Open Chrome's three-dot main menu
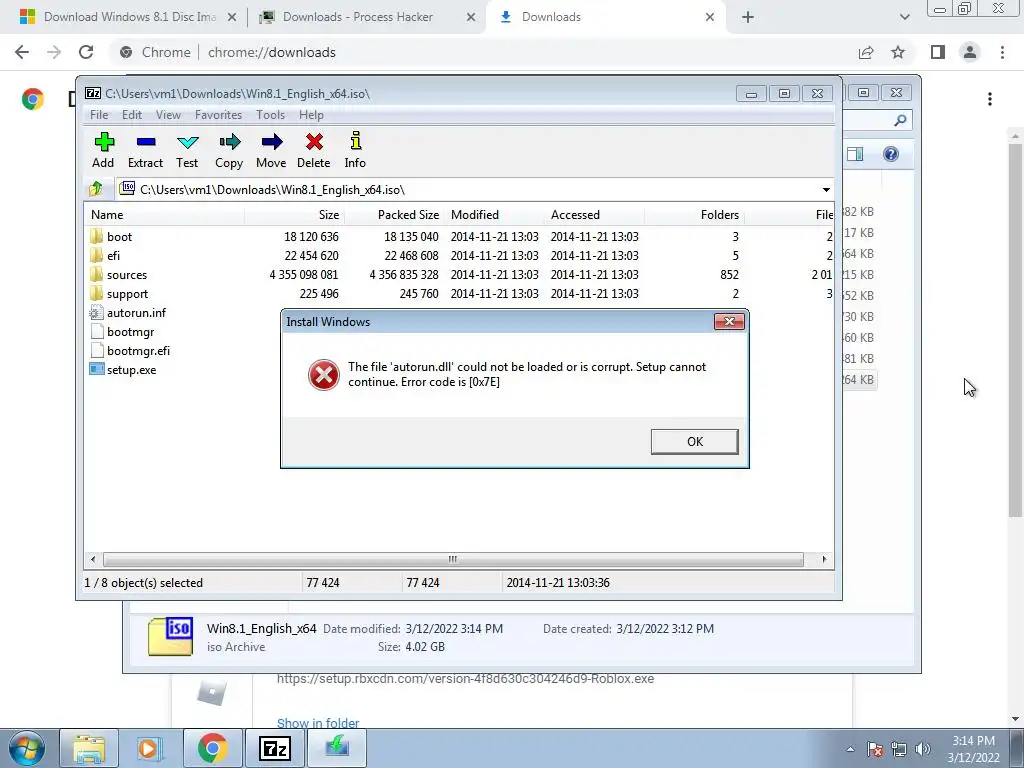Screen dimensions: 1024x768 (1002, 52)
